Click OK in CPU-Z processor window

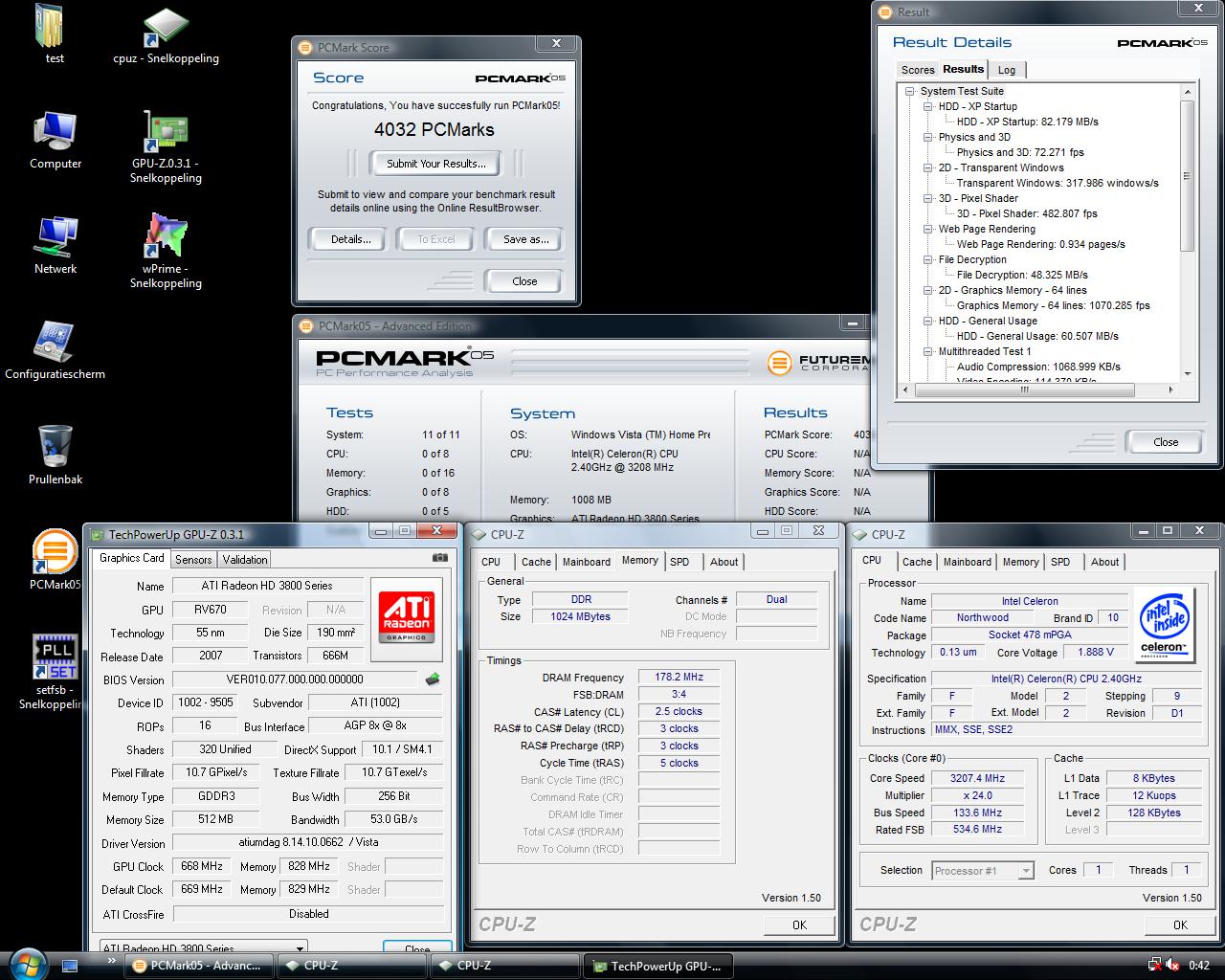(1180, 924)
